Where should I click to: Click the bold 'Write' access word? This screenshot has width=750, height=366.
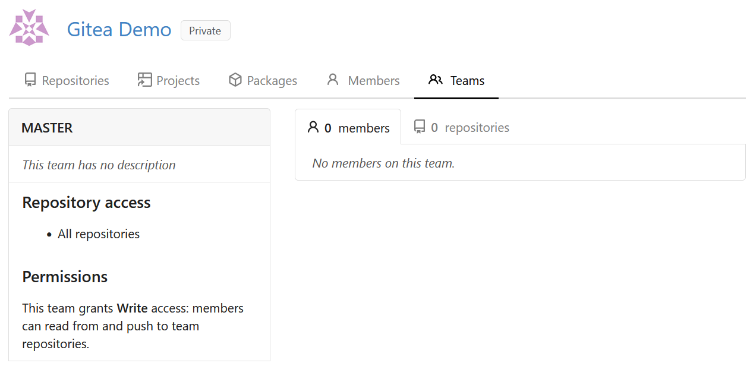[132, 308]
